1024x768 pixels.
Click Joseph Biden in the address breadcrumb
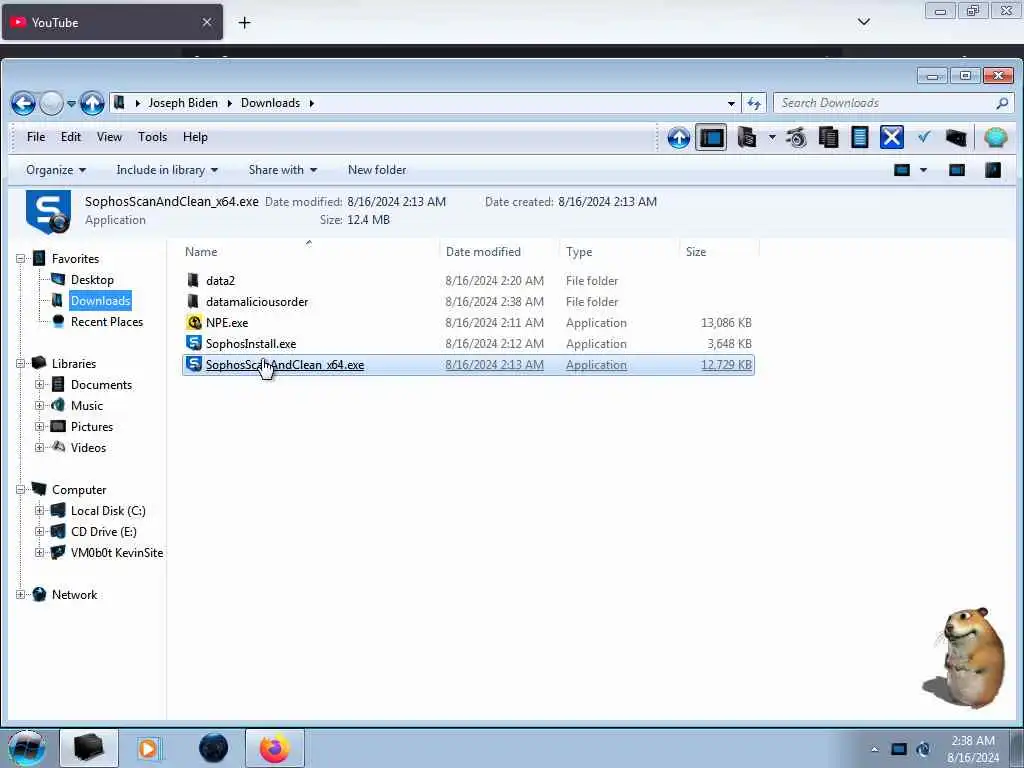pos(183,103)
